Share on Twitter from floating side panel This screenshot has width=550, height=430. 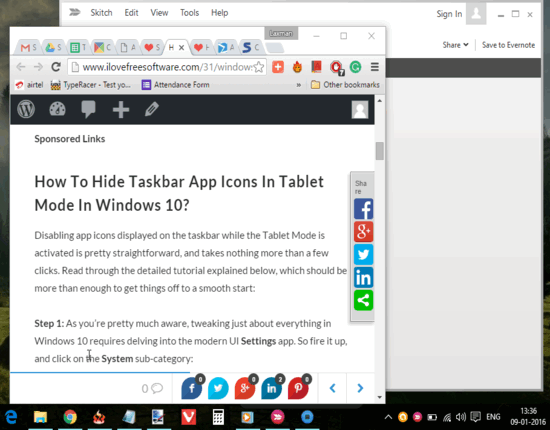point(363,254)
